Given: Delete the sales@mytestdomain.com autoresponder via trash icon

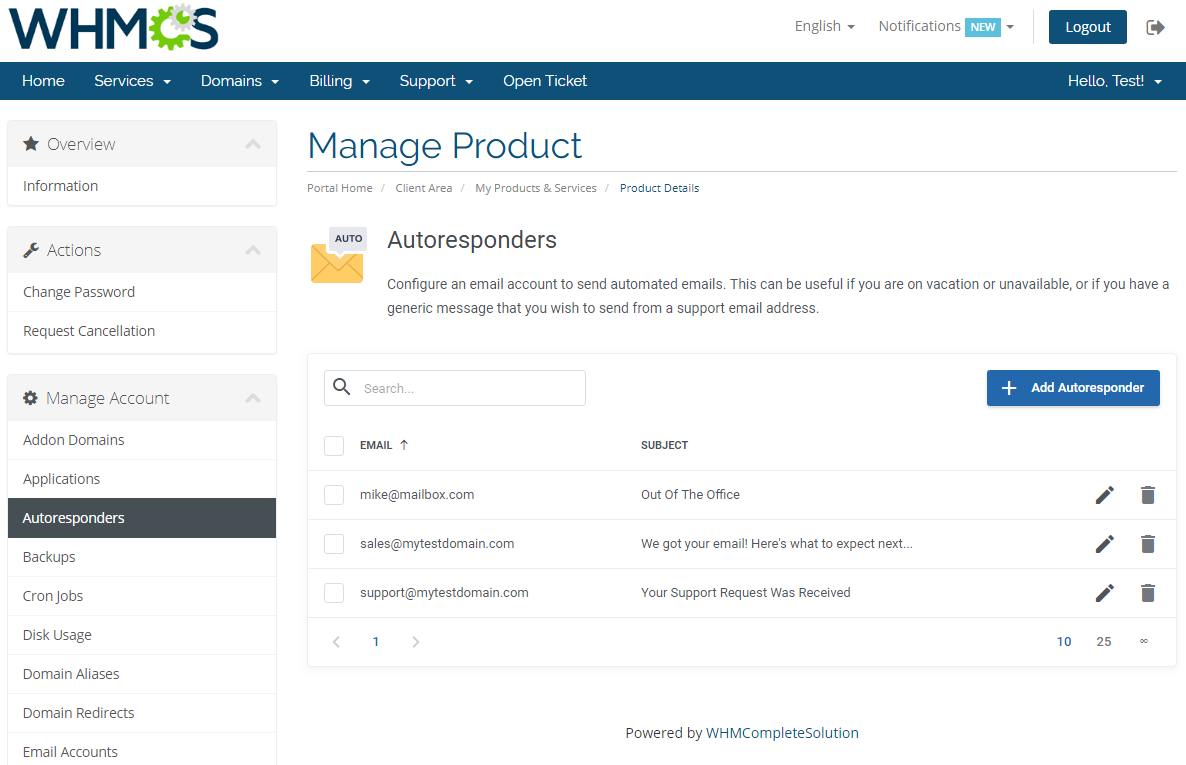Looking at the screenshot, I should [x=1147, y=544].
